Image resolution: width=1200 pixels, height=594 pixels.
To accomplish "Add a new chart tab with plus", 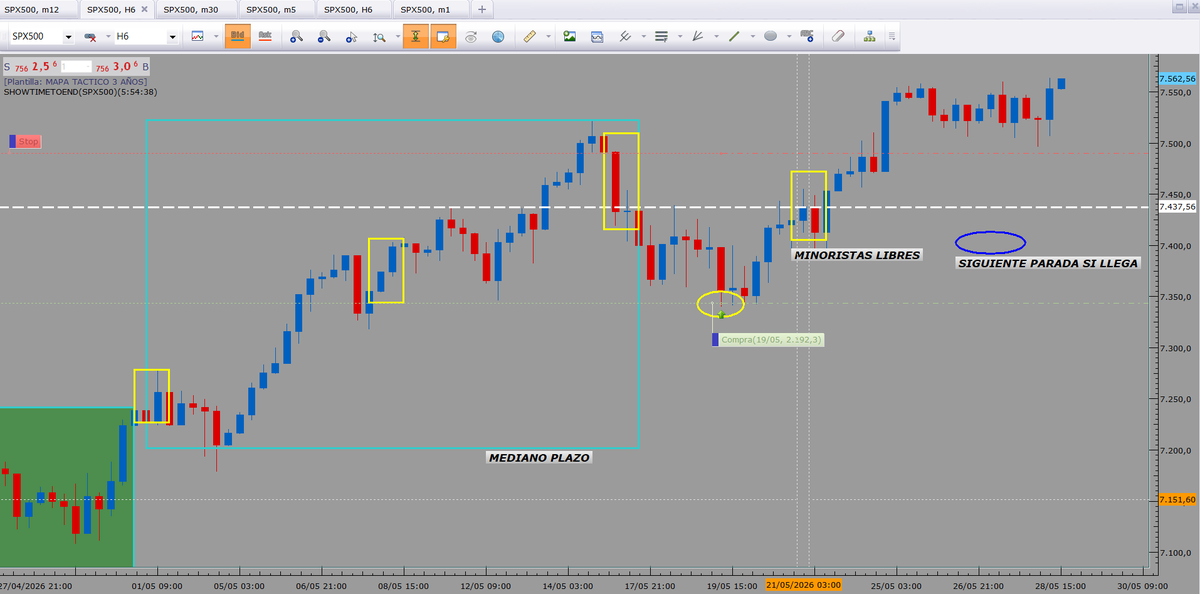I will coord(482,9).
